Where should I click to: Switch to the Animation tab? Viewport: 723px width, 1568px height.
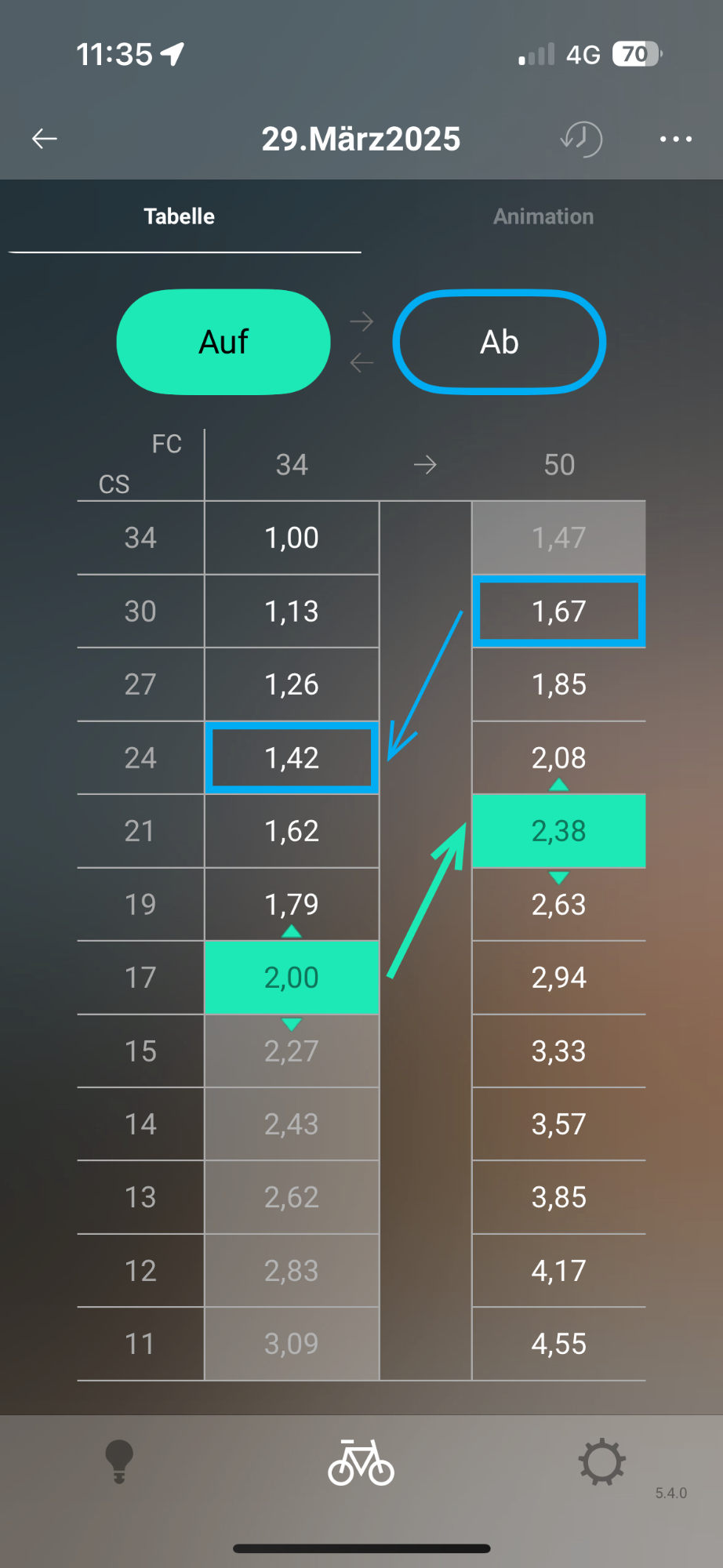click(x=543, y=216)
